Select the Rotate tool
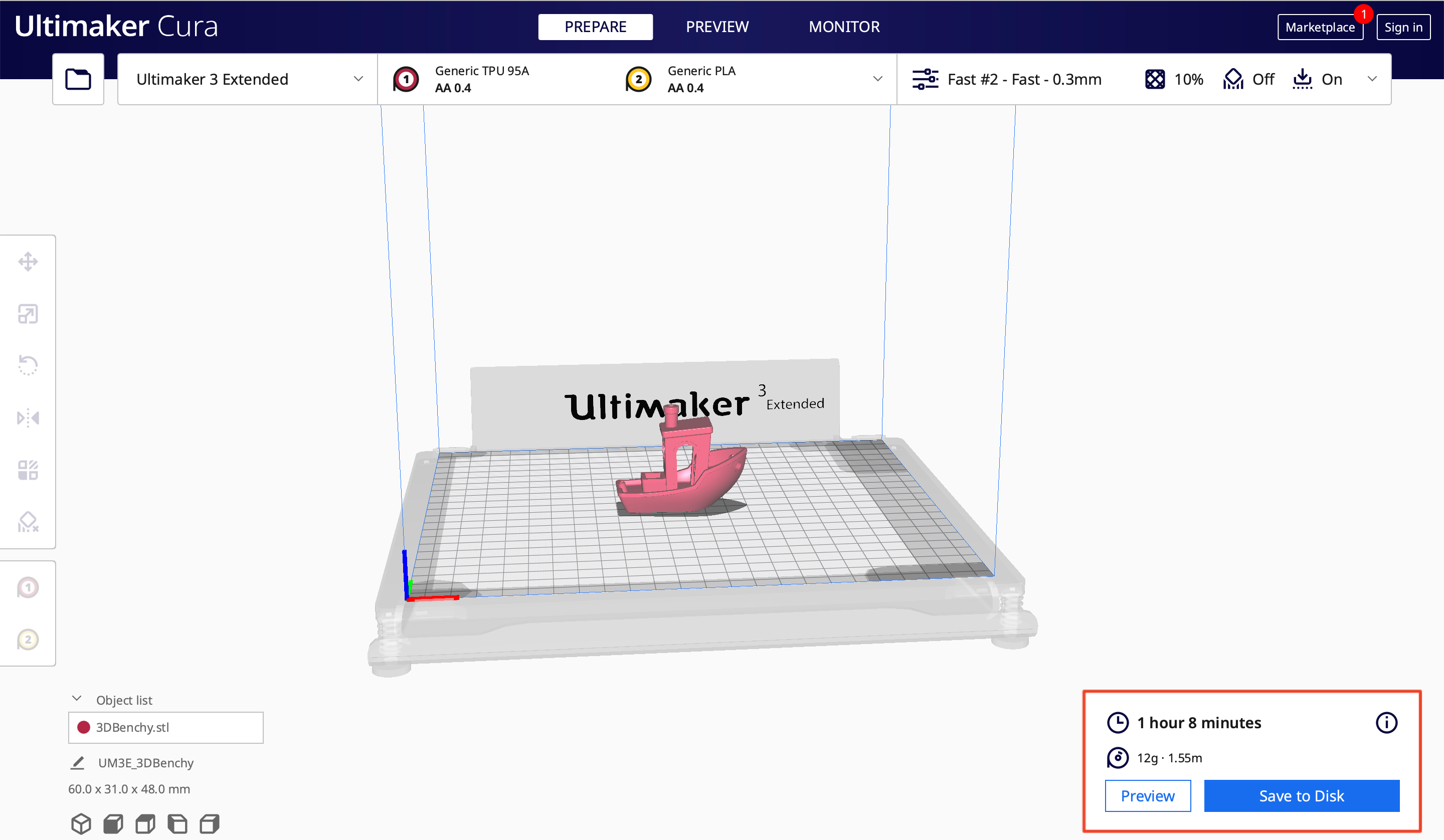Screen dimensions: 1444x840 click(x=28, y=365)
